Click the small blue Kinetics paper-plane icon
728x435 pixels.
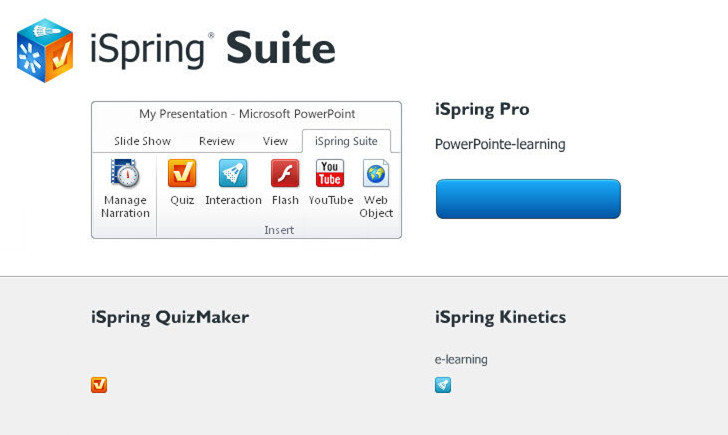coord(443,385)
